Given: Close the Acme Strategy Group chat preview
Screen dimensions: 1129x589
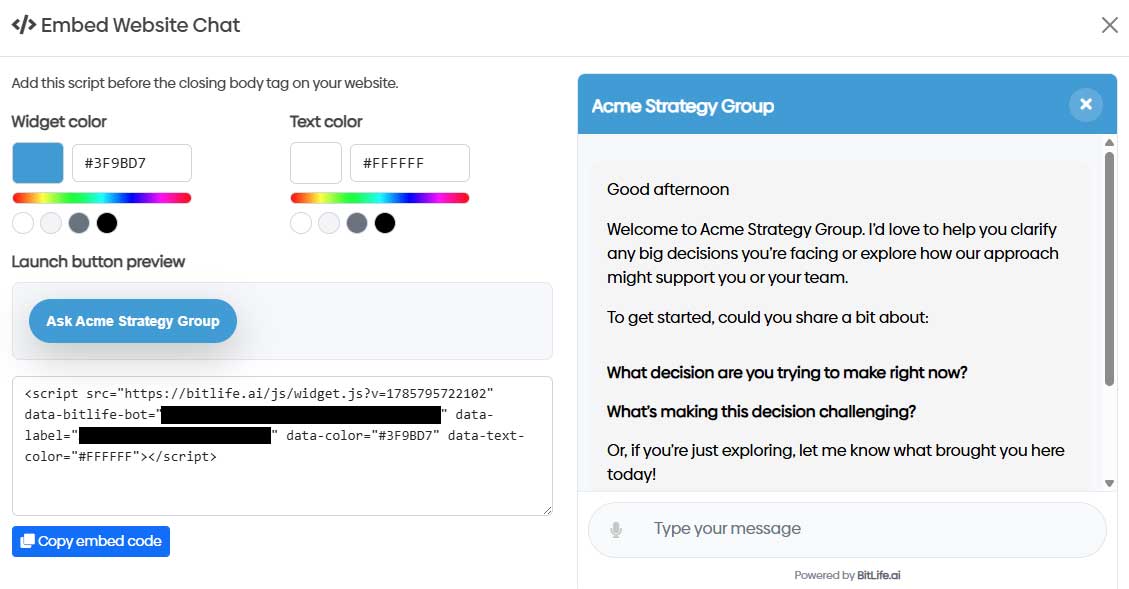Looking at the screenshot, I should click(1086, 105).
